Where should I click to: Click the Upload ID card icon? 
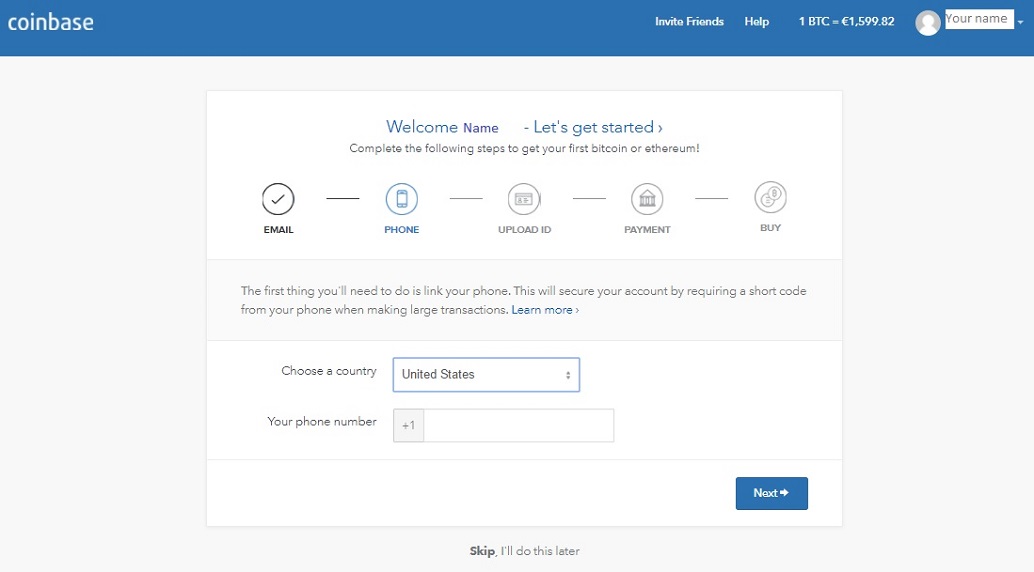[x=524, y=199]
